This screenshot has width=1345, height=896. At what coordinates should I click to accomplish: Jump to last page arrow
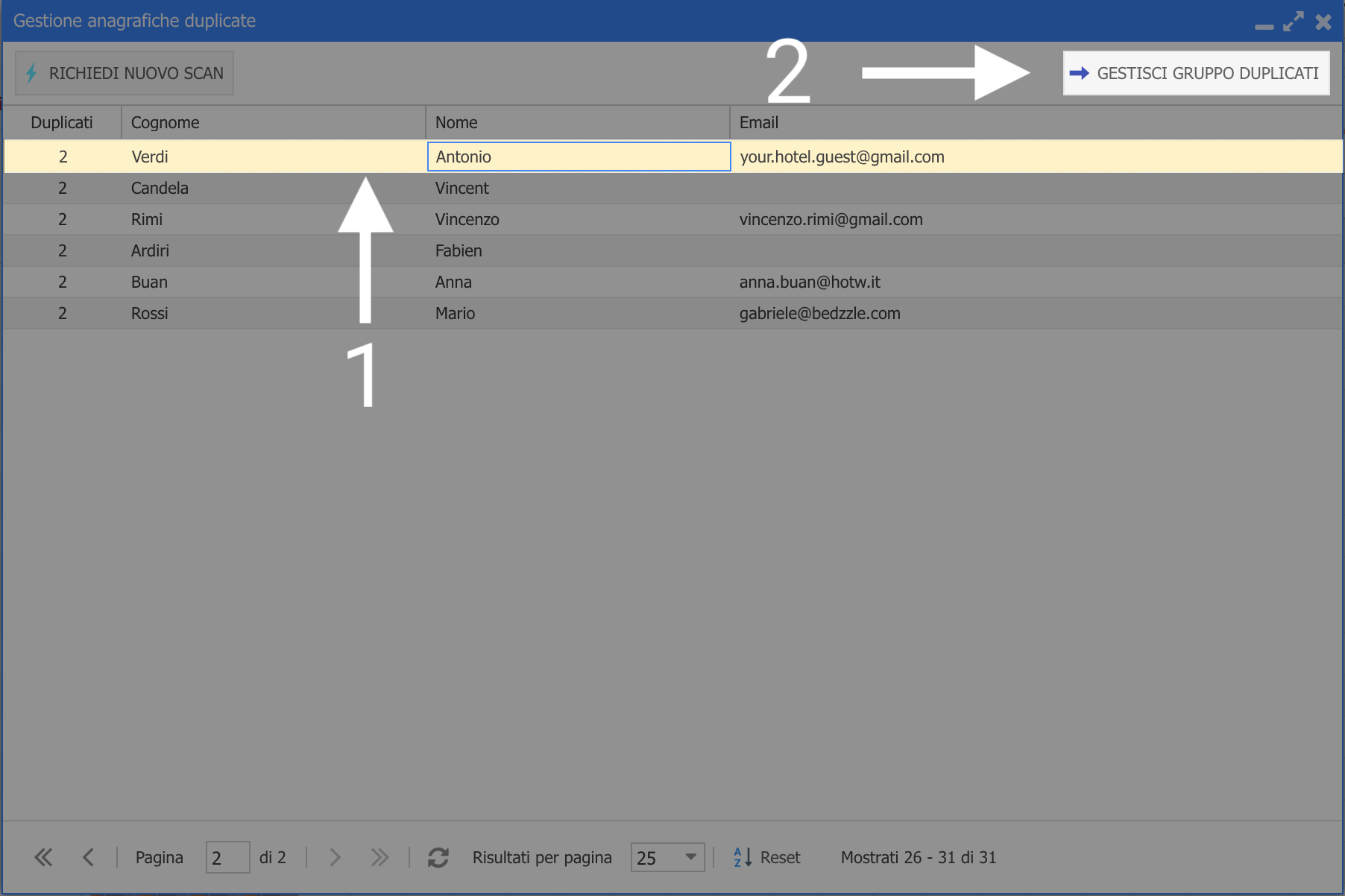point(379,857)
